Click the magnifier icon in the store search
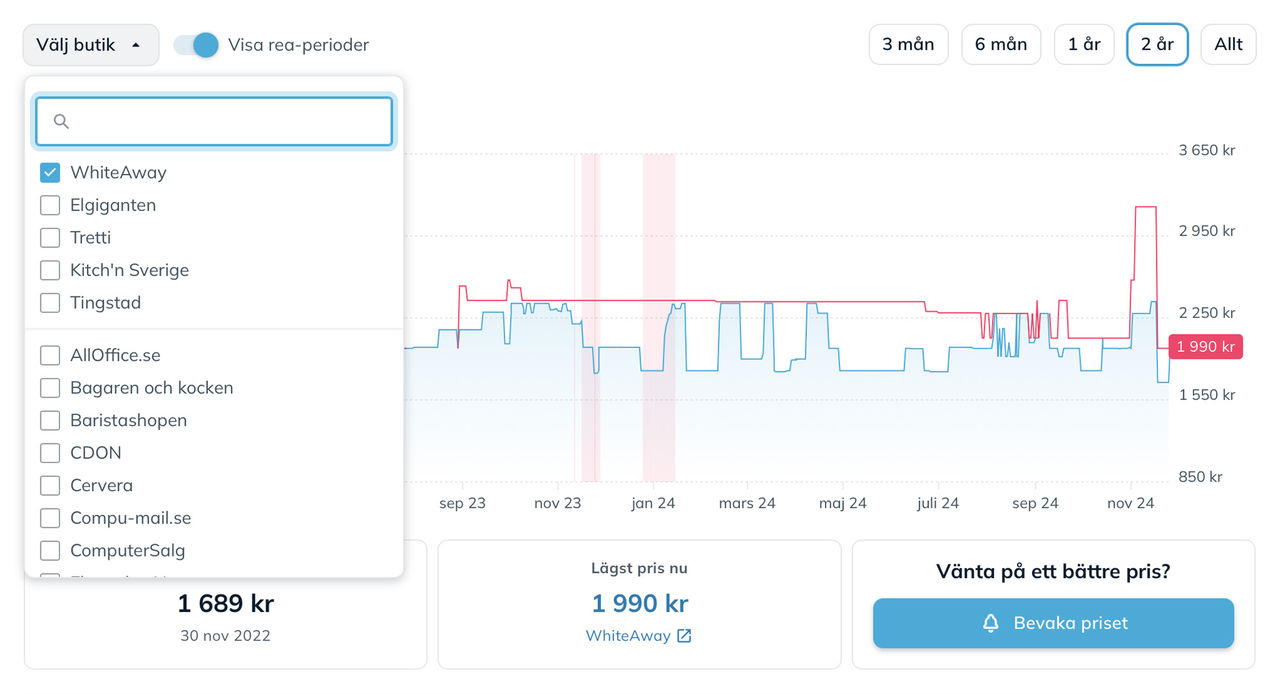The height and width of the screenshot is (694, 1280). click(x=61, y=121)
